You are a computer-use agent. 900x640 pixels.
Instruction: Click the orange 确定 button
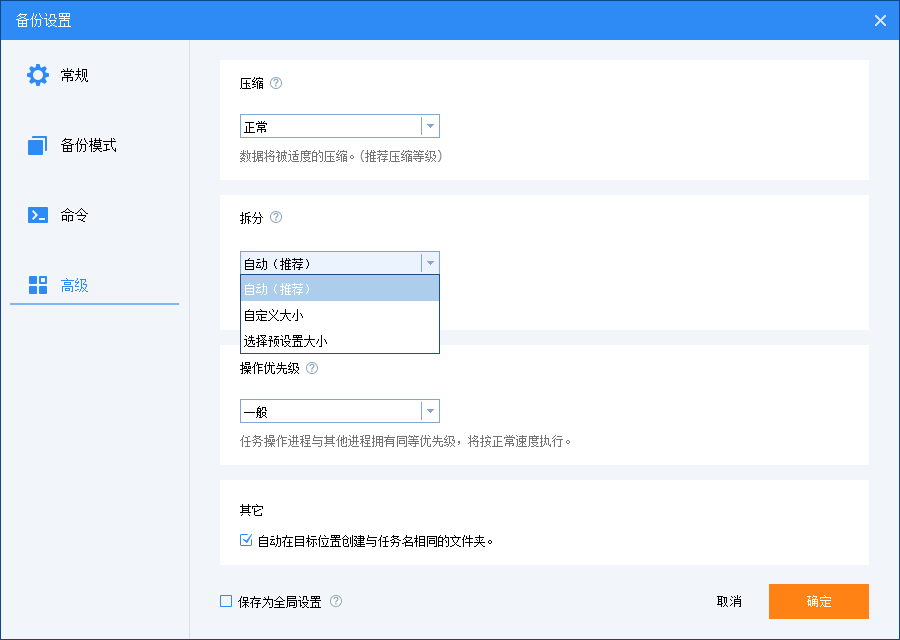[818, 601]
